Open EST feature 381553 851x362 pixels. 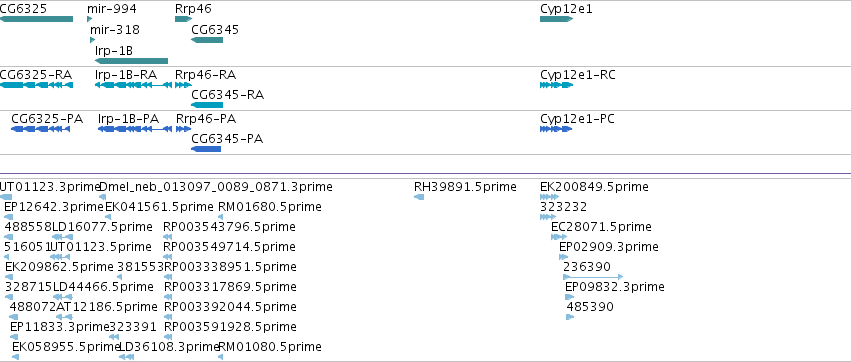[140, 267]
